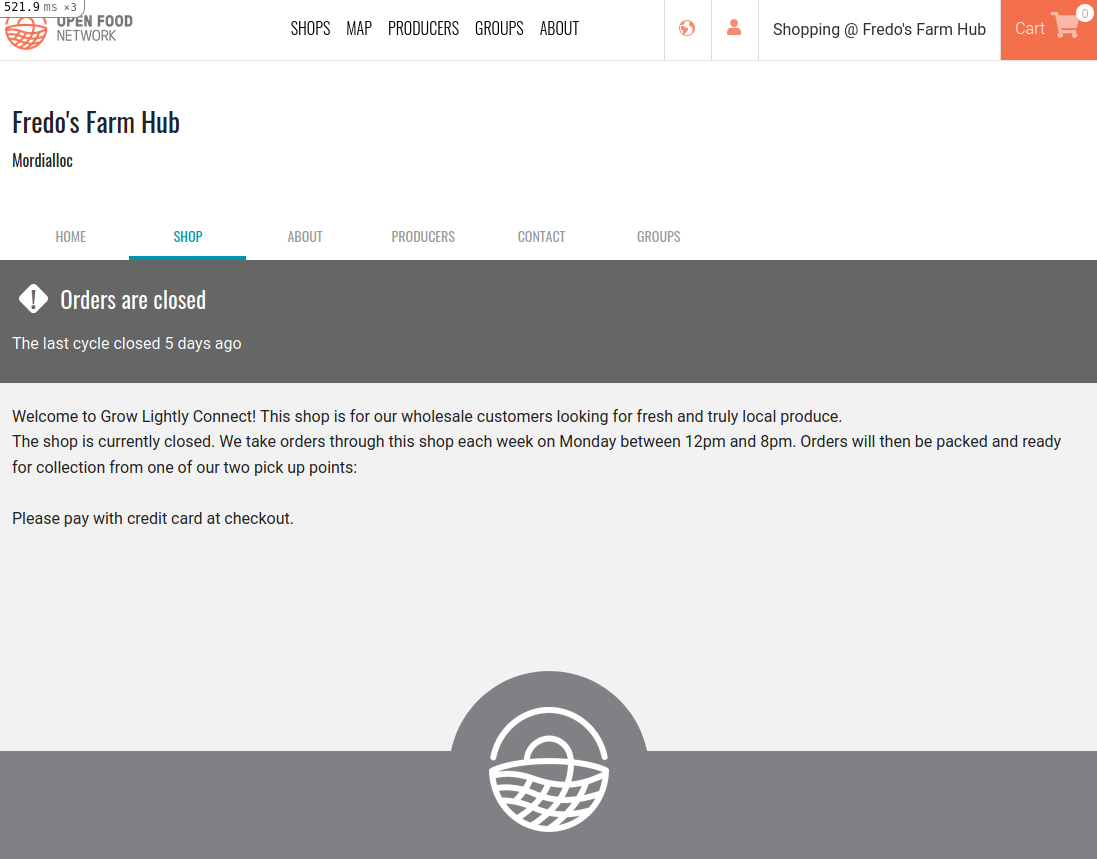
Task: Open the shop PRODUCERS tab
Action: click(x=423, y=236)
